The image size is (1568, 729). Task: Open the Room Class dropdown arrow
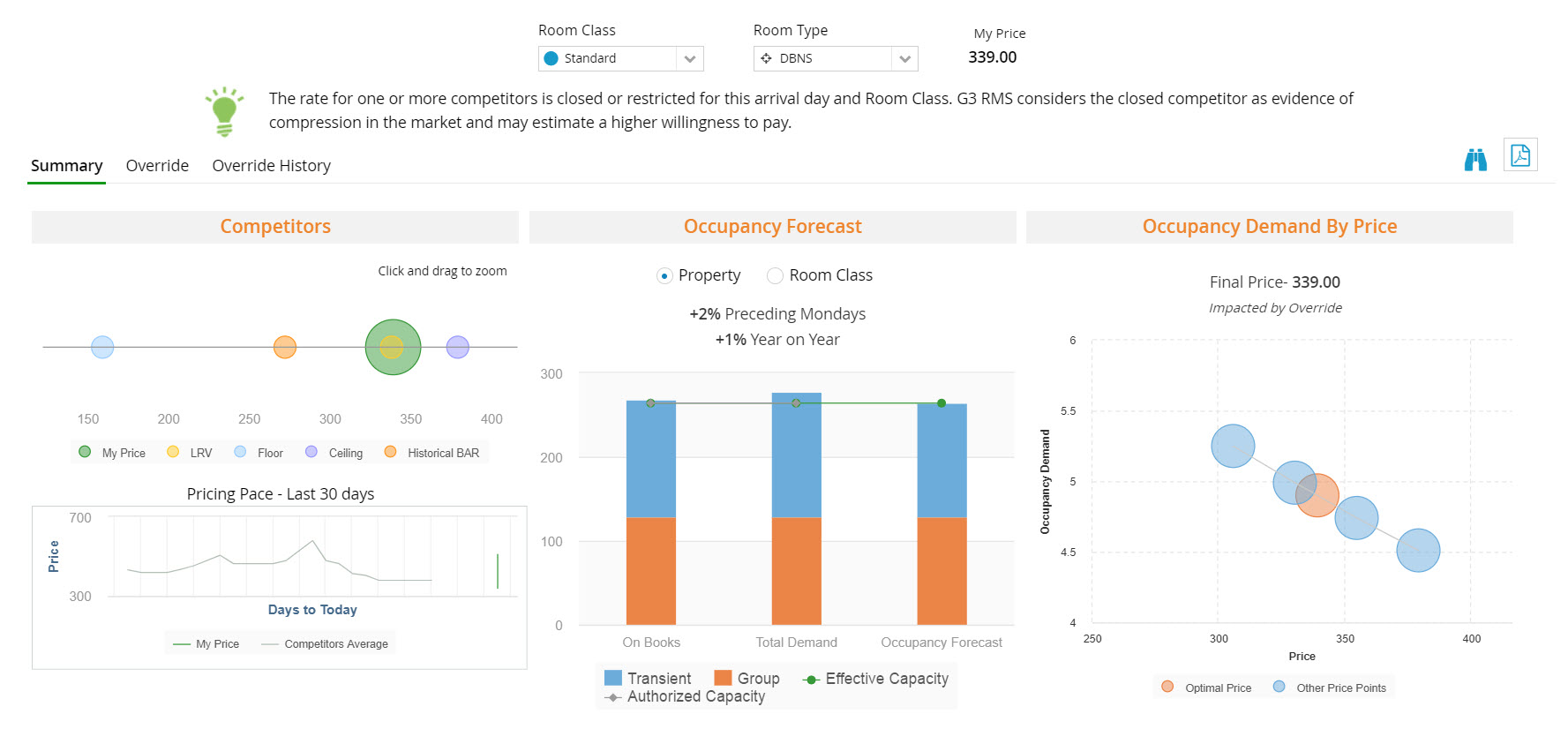click(690, 59)
